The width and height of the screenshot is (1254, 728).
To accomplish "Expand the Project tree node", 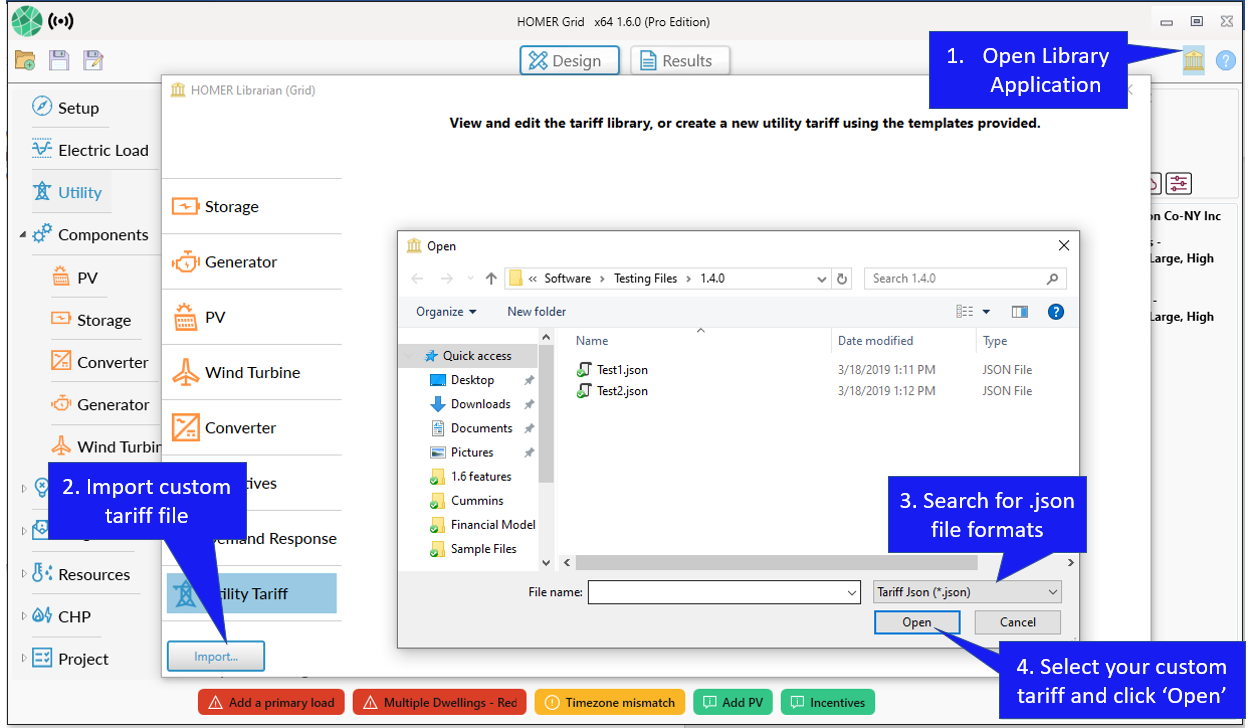I will tap(24, 658).
